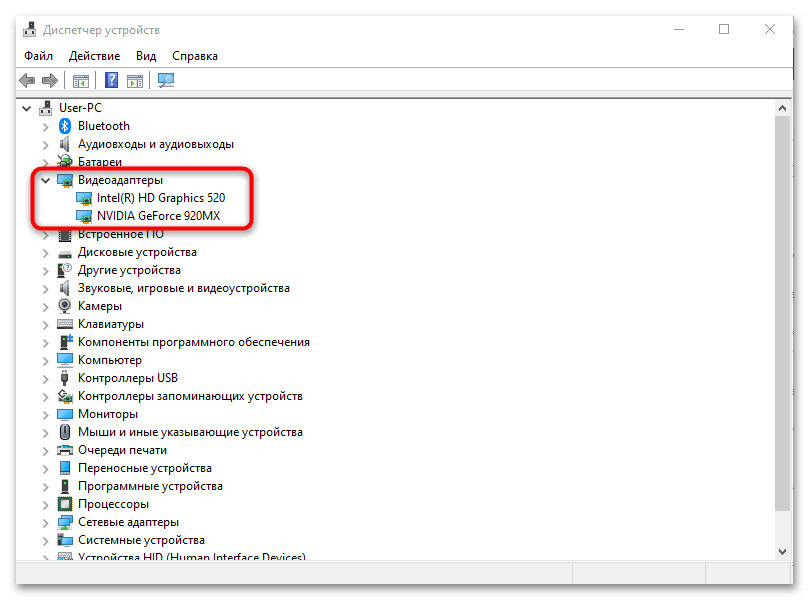810x600 pixels.
Task: Click the Камеры (Cameras) webcam icon
Action: tap(65, 306)
